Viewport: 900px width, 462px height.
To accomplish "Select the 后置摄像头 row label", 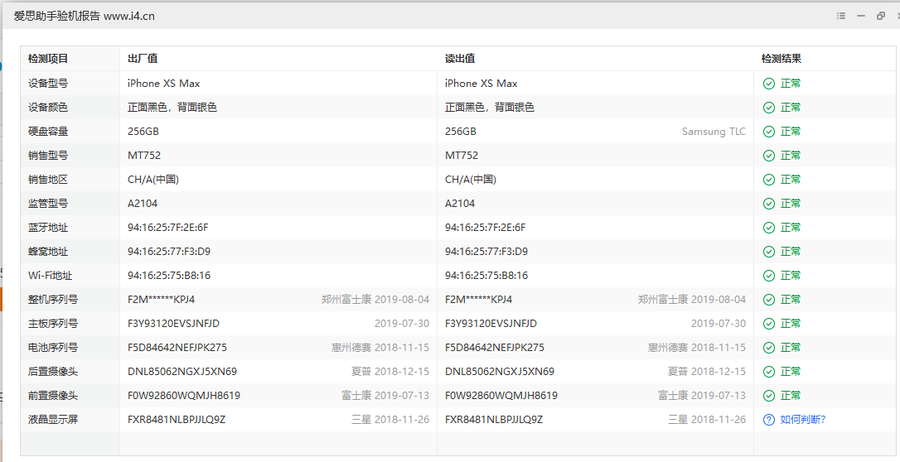I will pos(53,372).
